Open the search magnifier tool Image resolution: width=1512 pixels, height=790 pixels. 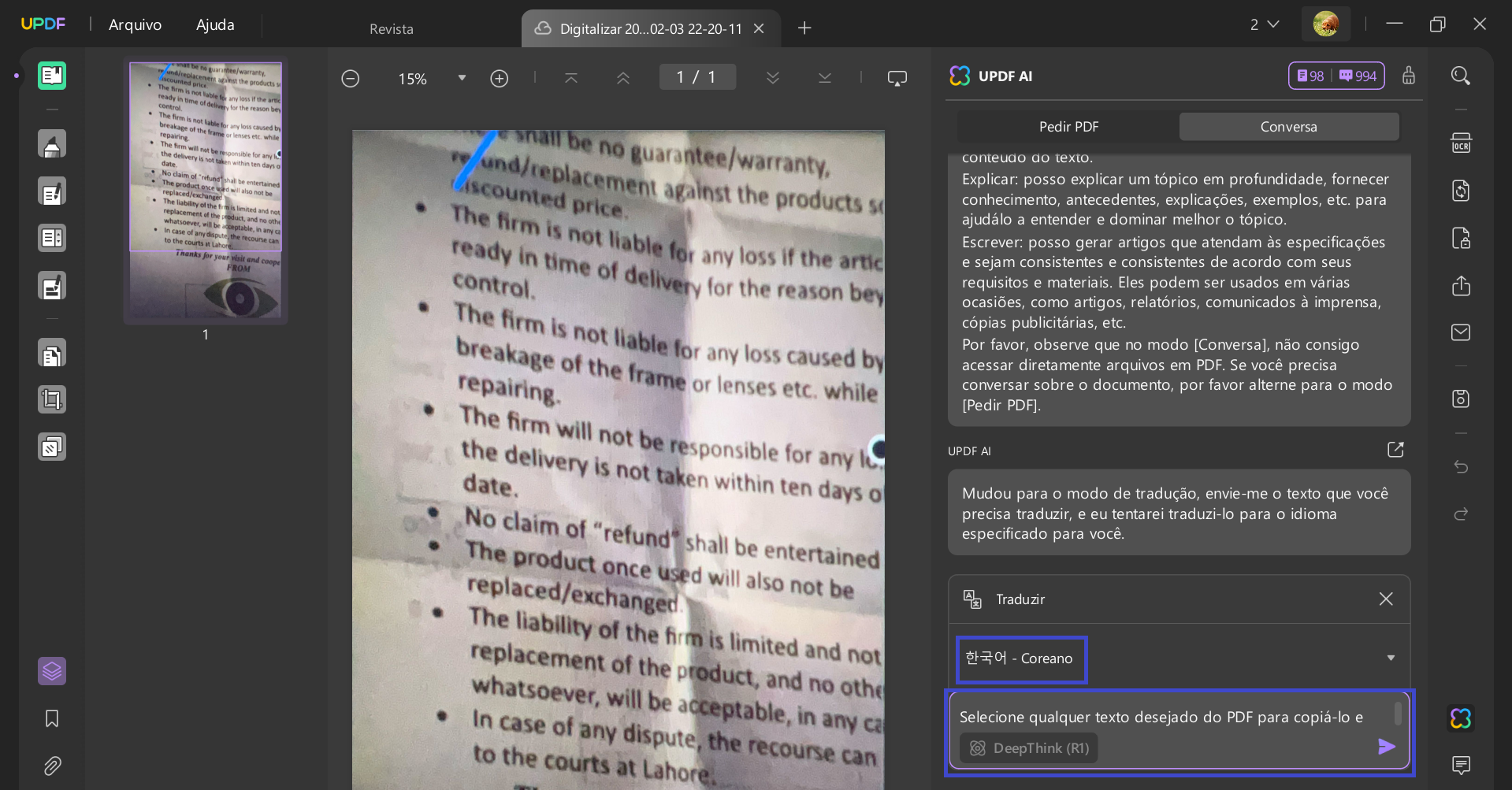(x=1461, y=76)
